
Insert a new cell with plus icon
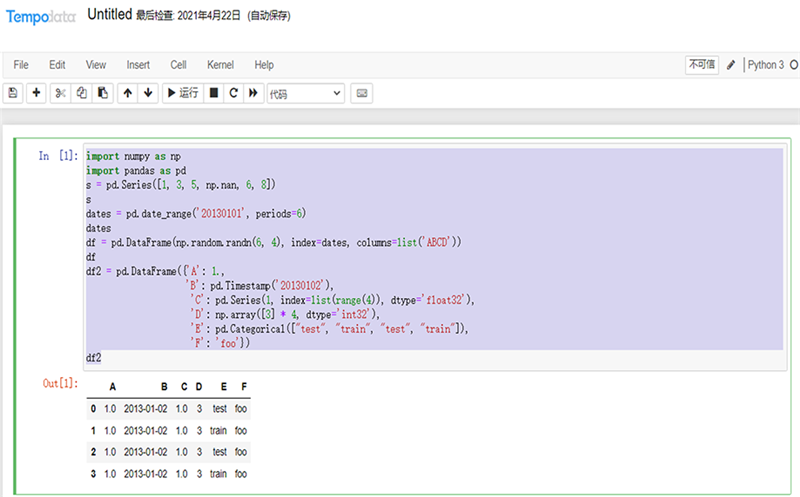click(37, 93)
